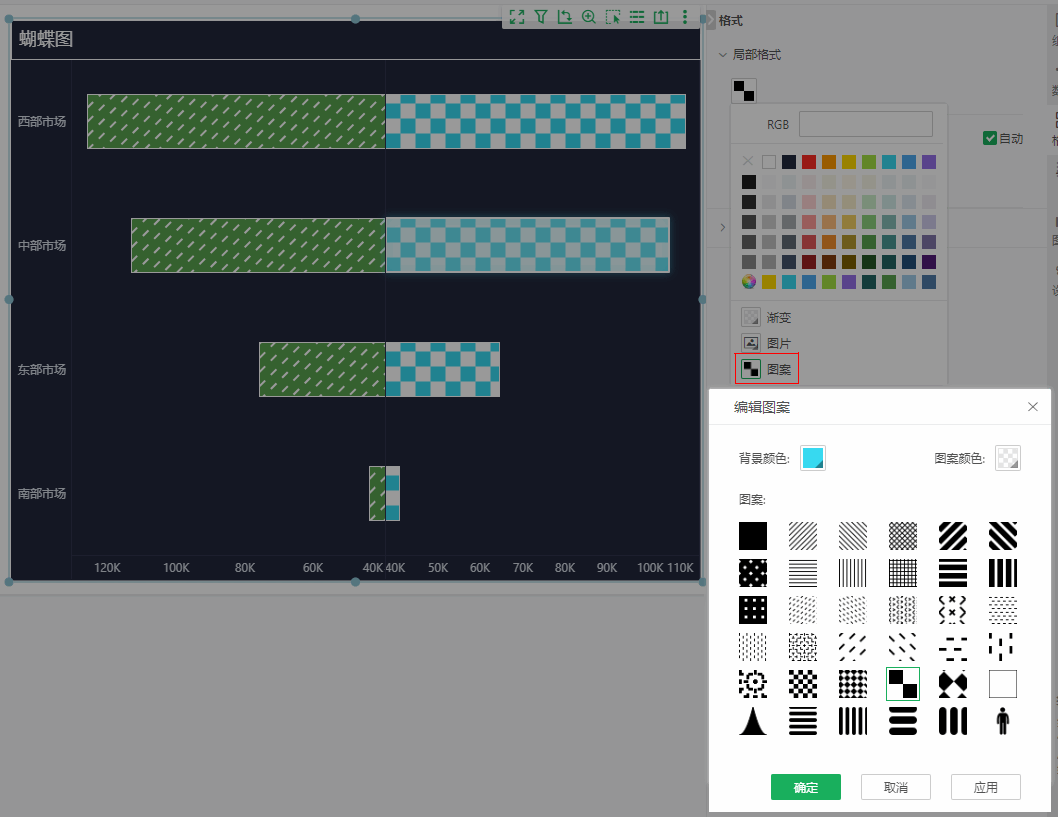Export the chart using the share icon
This screenshot has height=817, width=1058.
(661, 17)
